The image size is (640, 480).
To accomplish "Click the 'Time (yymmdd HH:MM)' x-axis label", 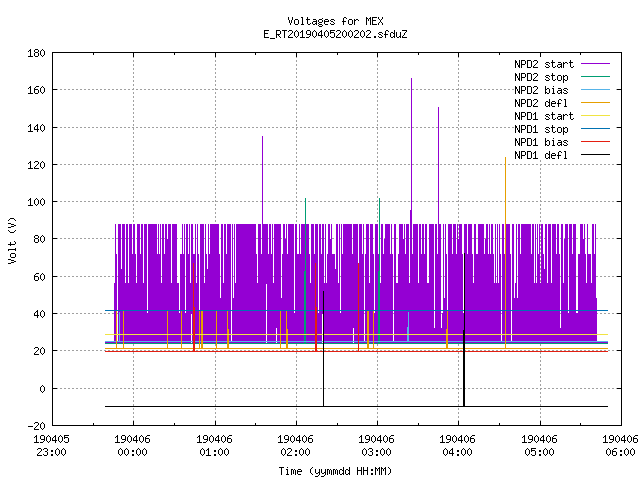I will click(335, 471).
